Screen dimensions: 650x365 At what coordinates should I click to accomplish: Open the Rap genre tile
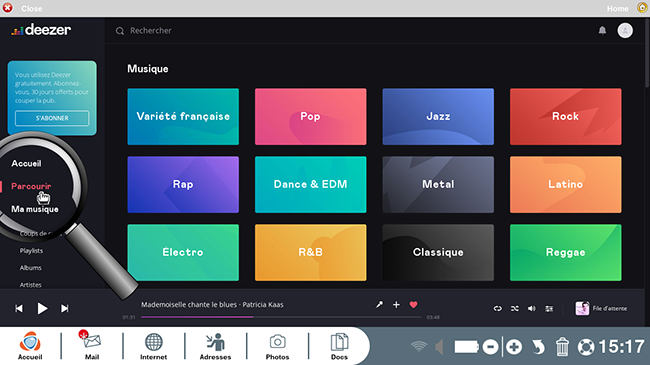(x=183, y=185)
